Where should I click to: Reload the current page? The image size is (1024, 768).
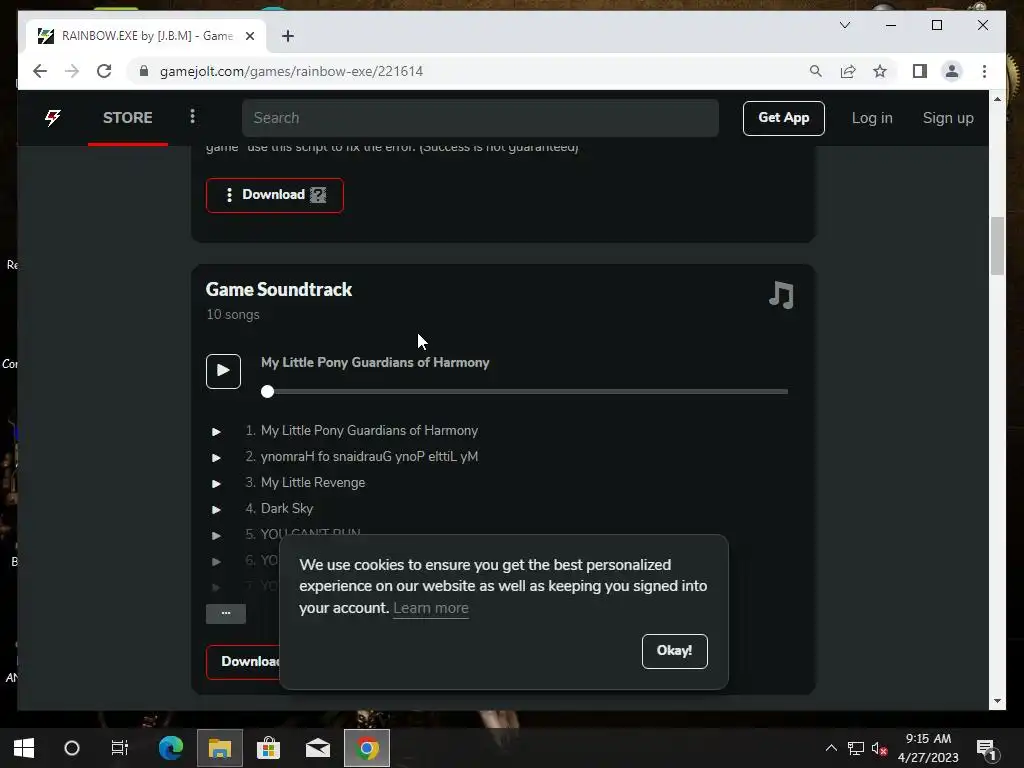click(x=104, y=71)
